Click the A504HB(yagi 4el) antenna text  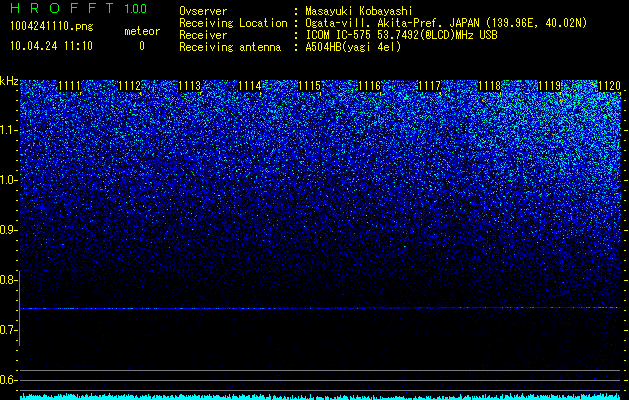[353, 47]
